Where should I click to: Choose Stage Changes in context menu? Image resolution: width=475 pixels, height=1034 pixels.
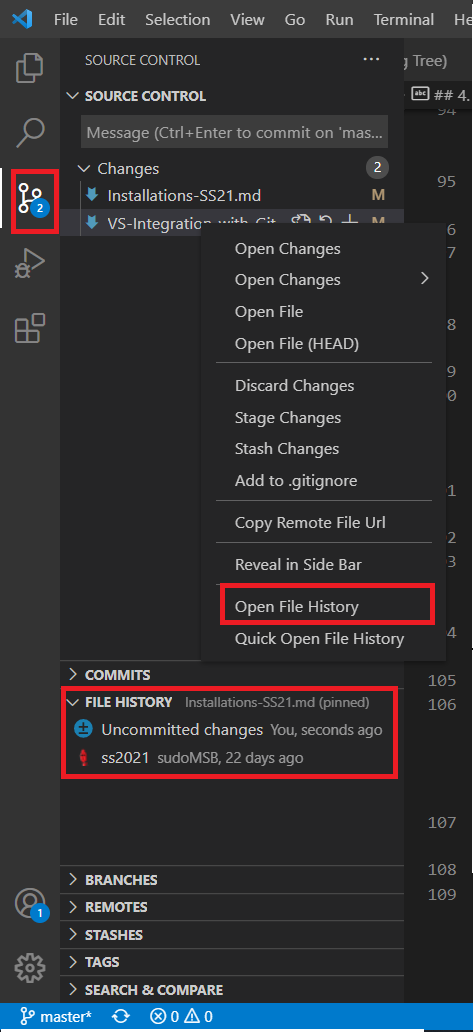pos(288,417)
